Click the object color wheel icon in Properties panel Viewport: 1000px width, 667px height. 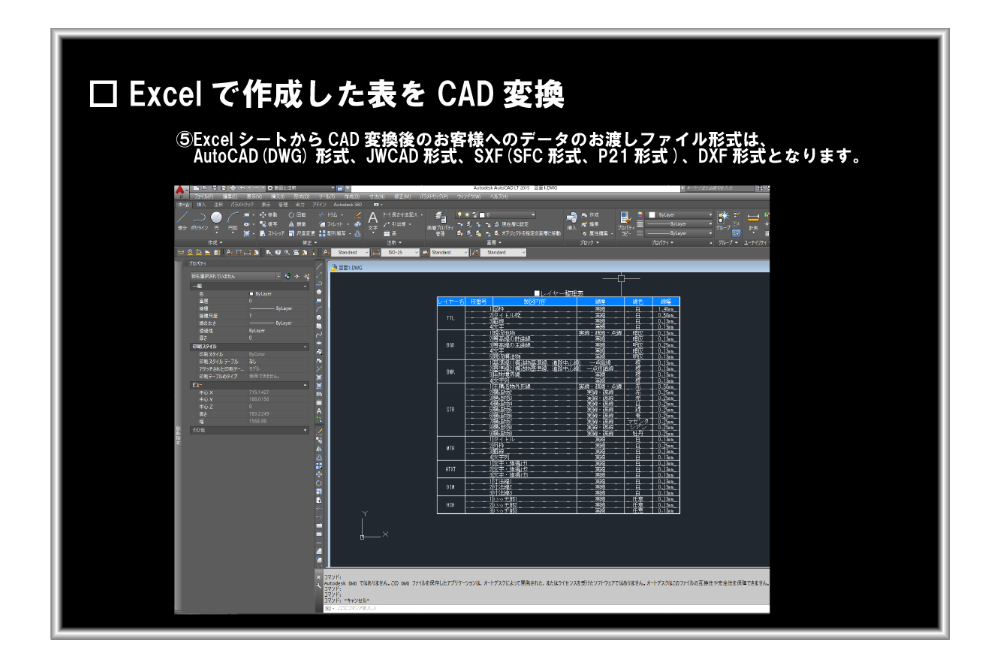coord(640,215)
